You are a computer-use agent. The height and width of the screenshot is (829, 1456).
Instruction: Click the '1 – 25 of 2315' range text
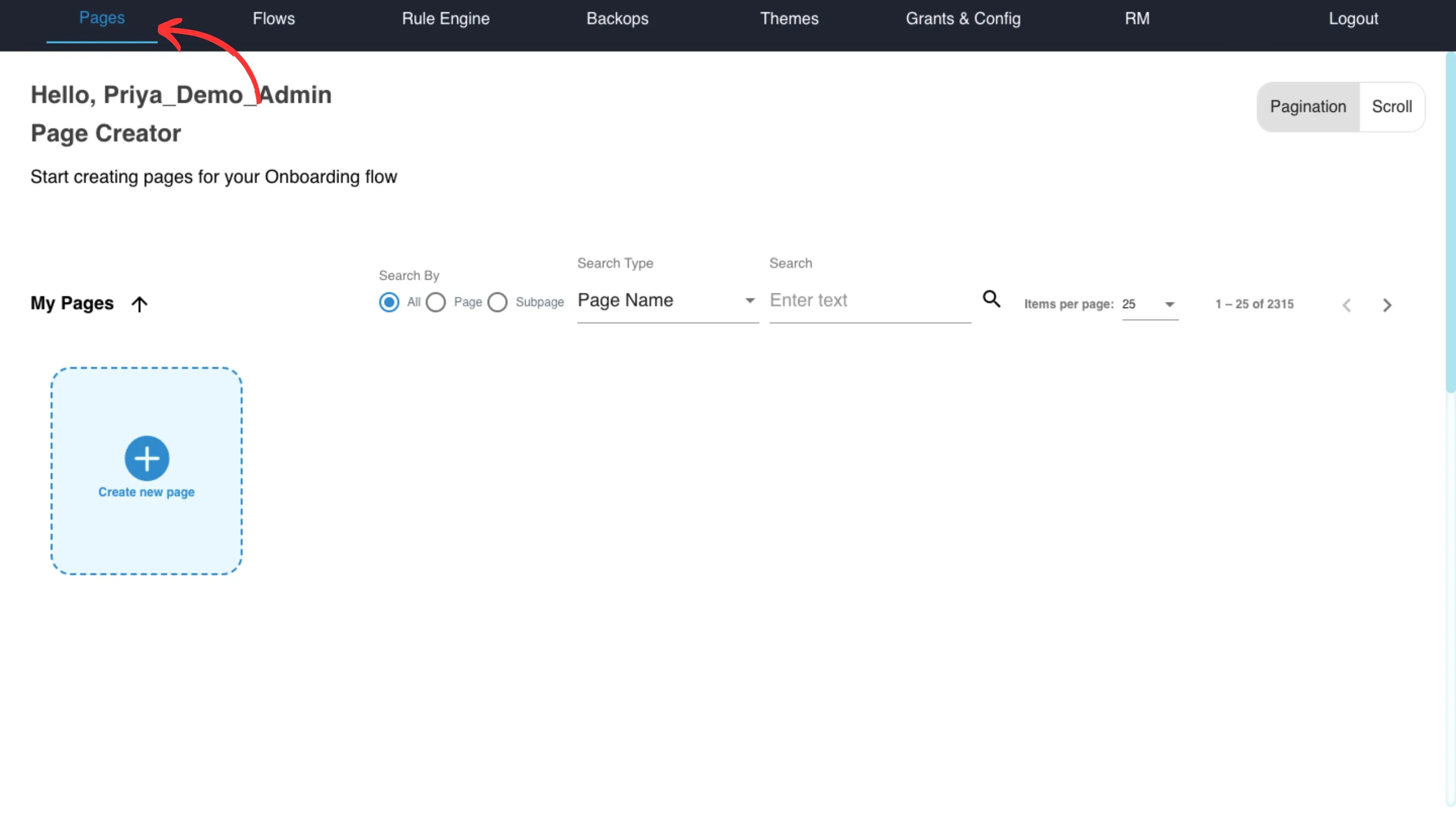(1254, 305)
